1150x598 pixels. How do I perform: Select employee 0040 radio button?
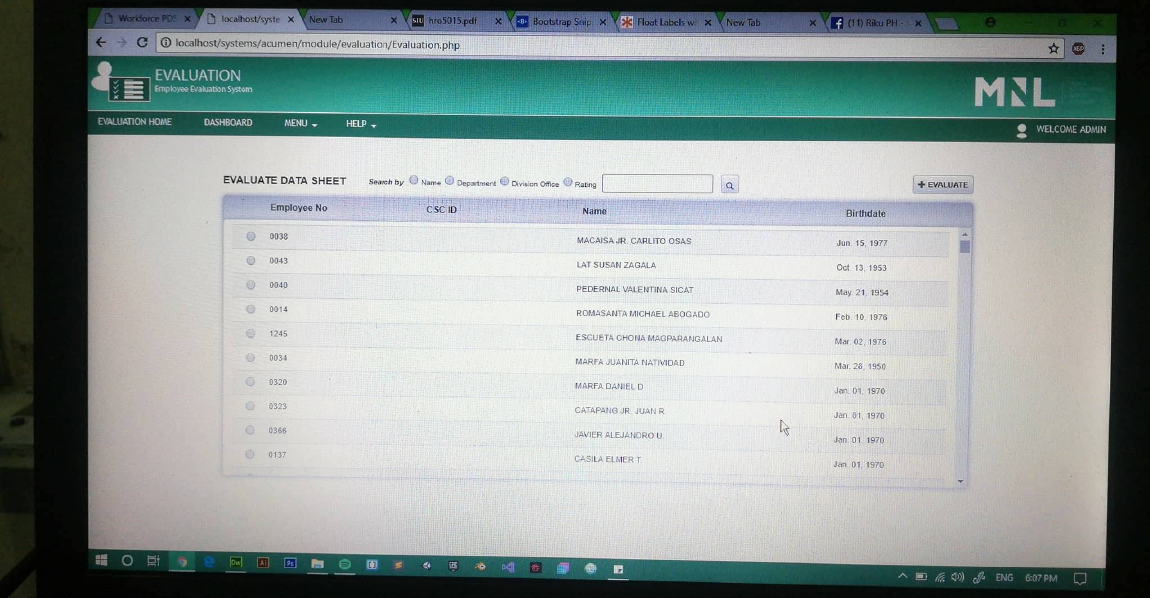click(x=251, y=285)
